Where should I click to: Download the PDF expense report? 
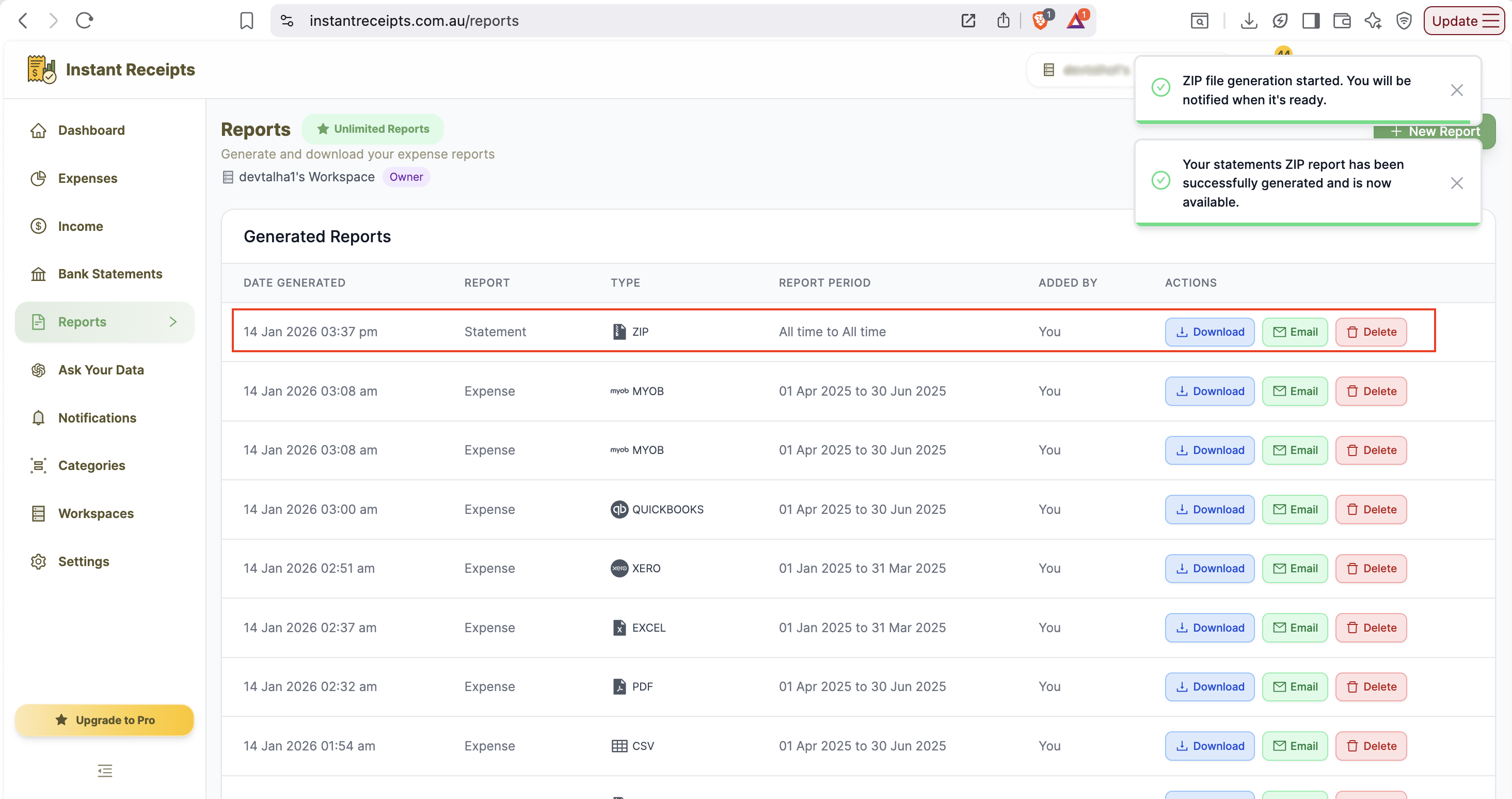coord(1209,687)
